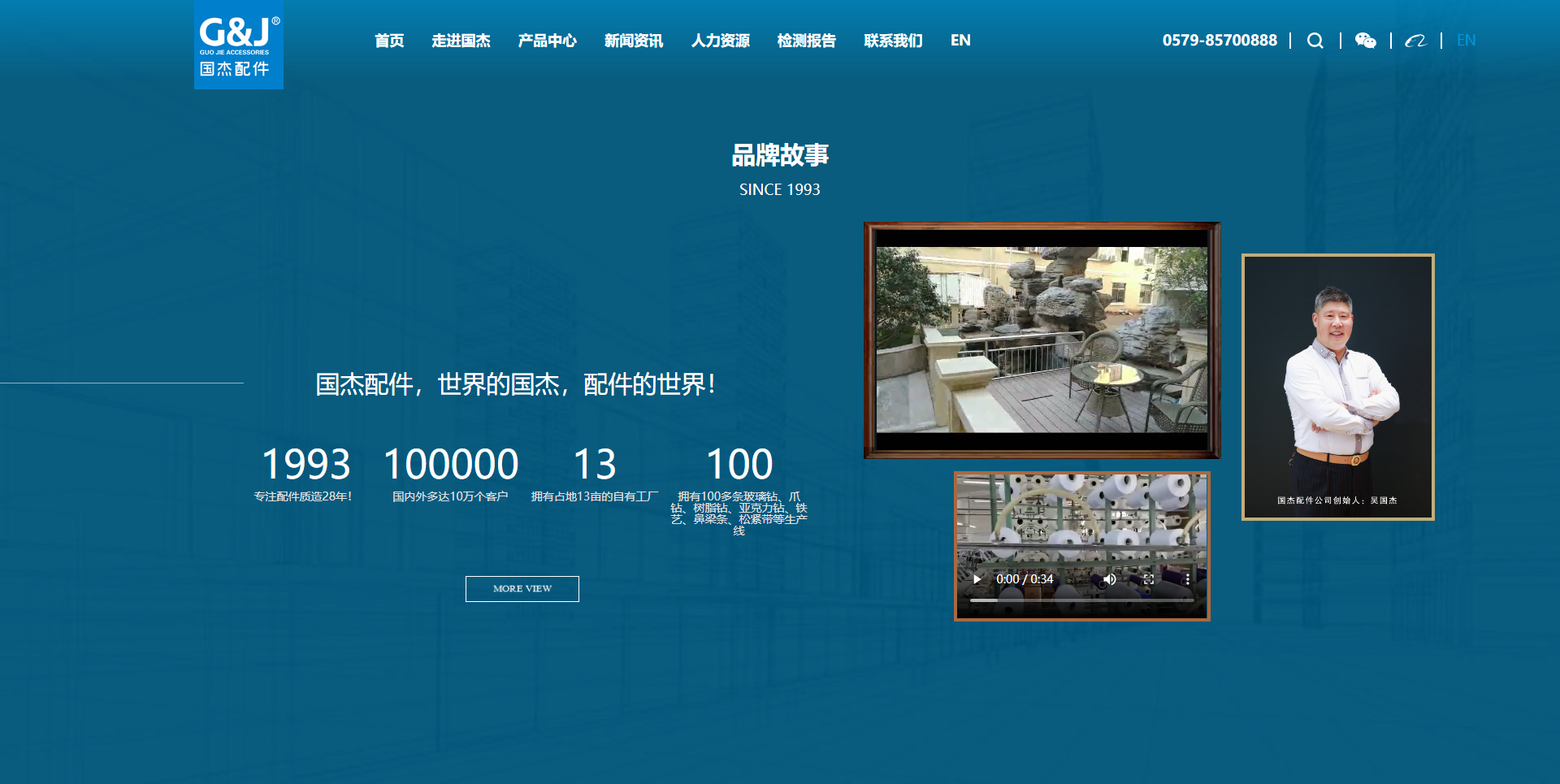Click the WeChat icon in header
This screenshot has height=784, width=1560.
[x=1365, y=41]
